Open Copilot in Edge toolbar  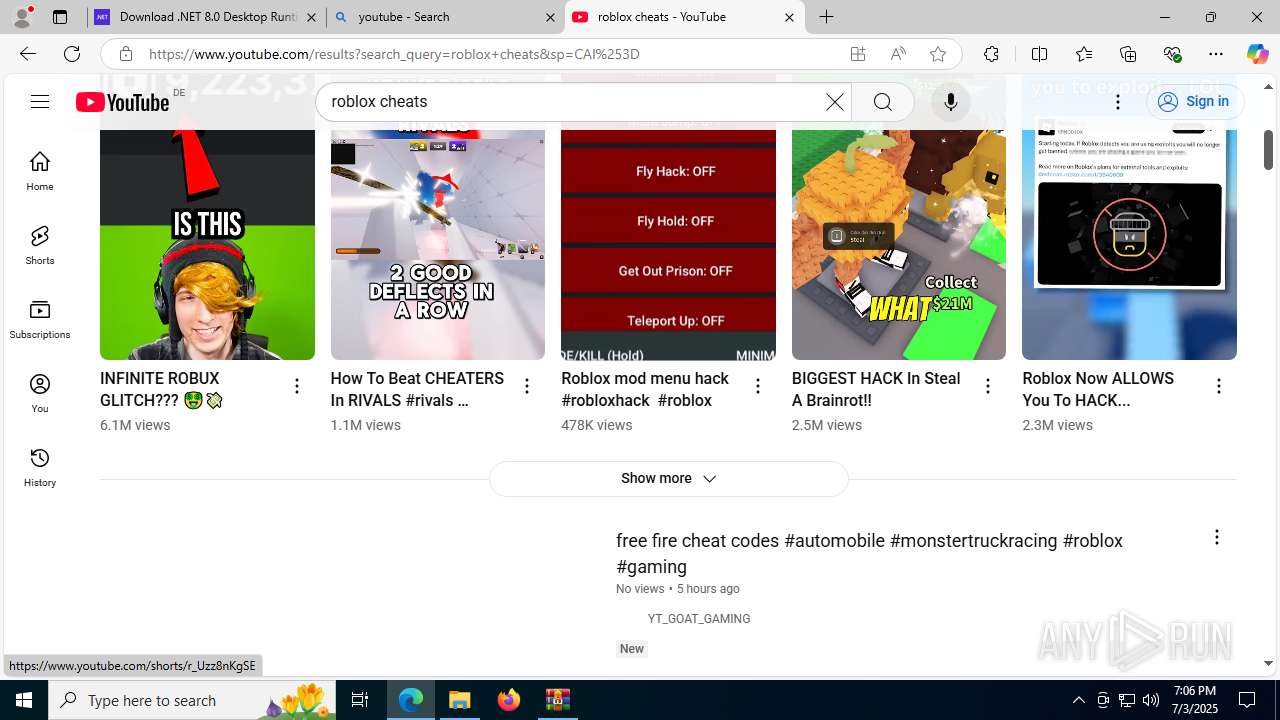point(1257,54)
